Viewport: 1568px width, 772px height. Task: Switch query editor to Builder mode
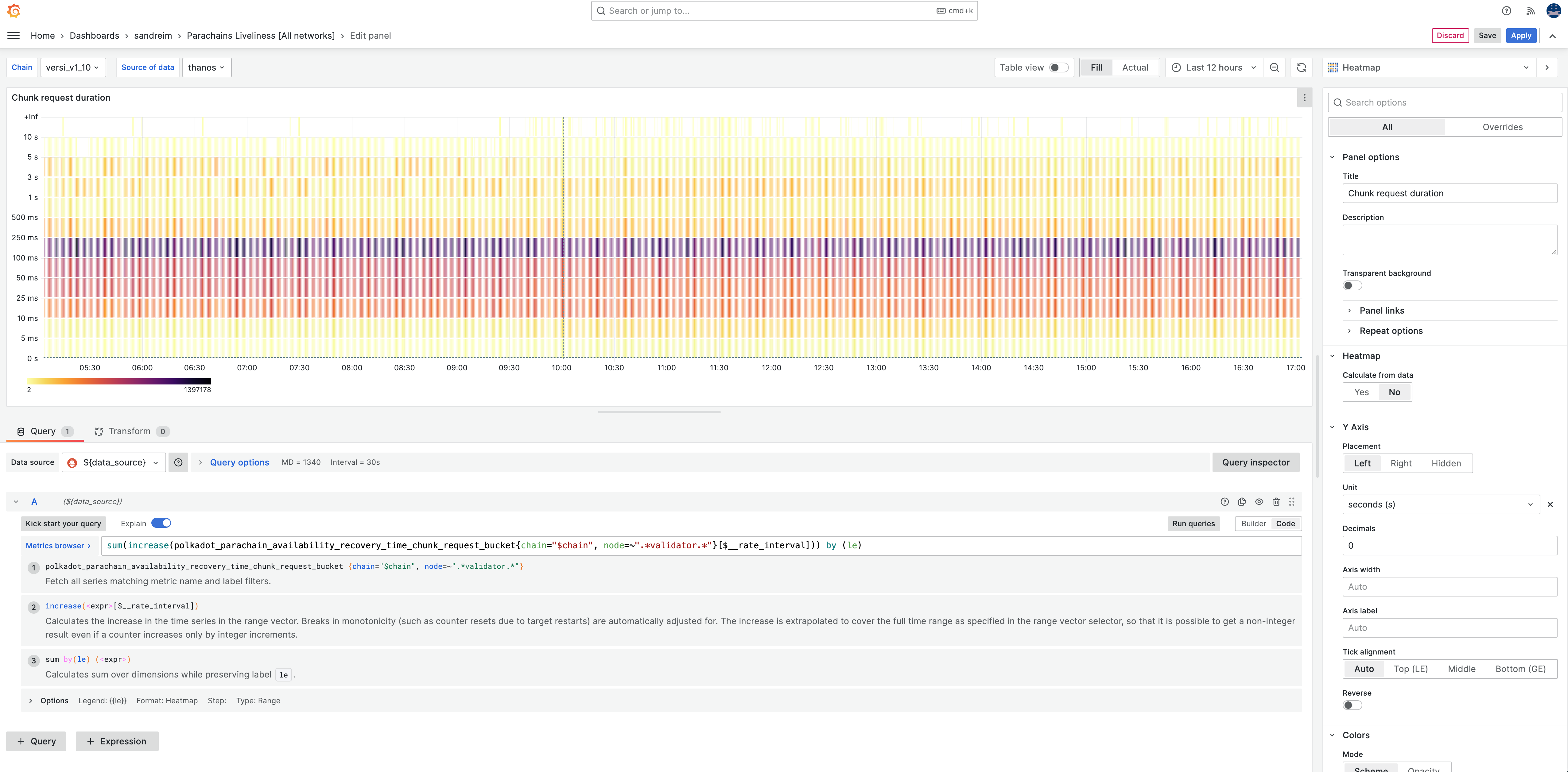point(1253,524)
